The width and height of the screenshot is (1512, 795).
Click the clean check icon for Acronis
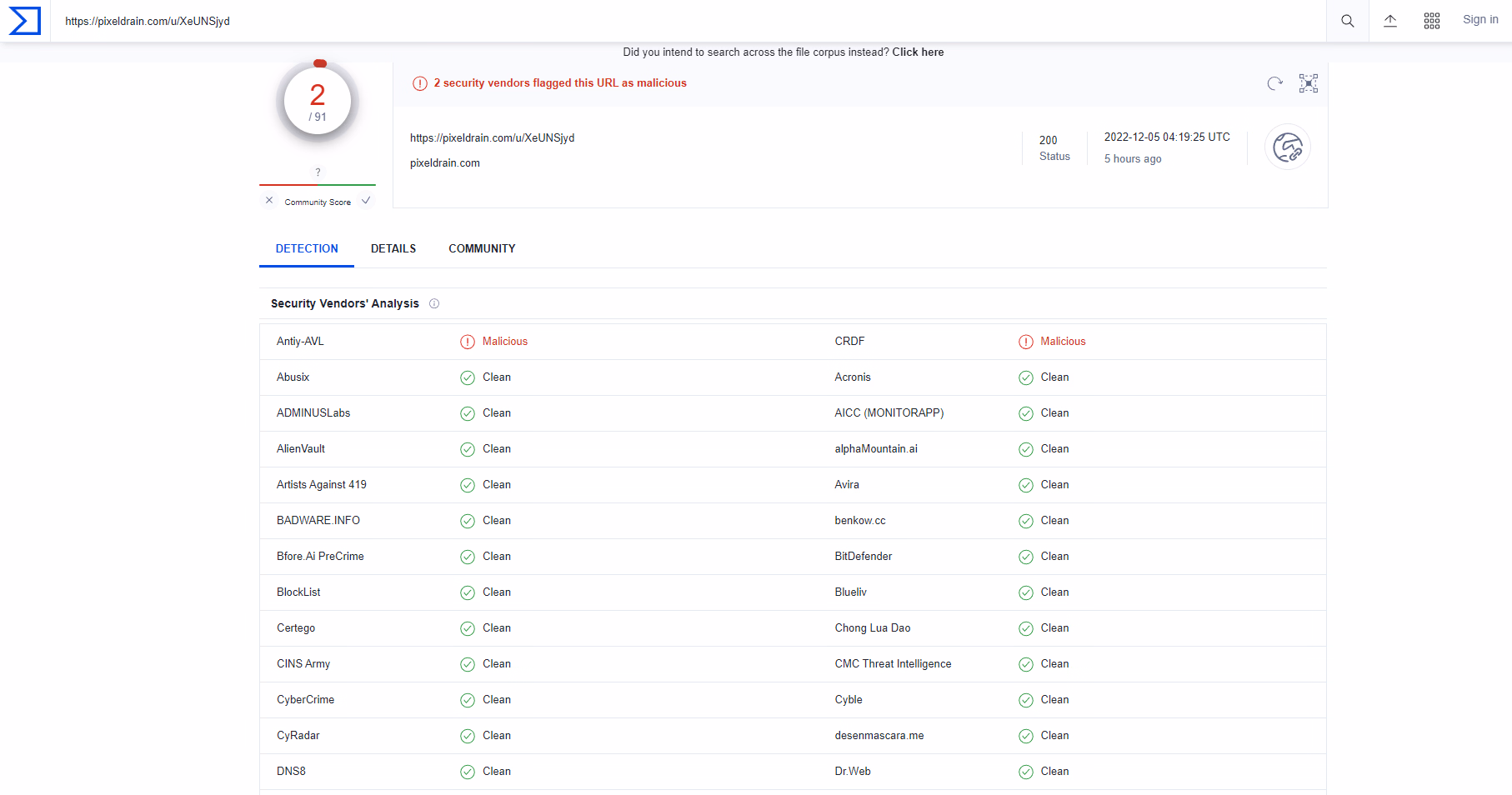(1026, 377)
